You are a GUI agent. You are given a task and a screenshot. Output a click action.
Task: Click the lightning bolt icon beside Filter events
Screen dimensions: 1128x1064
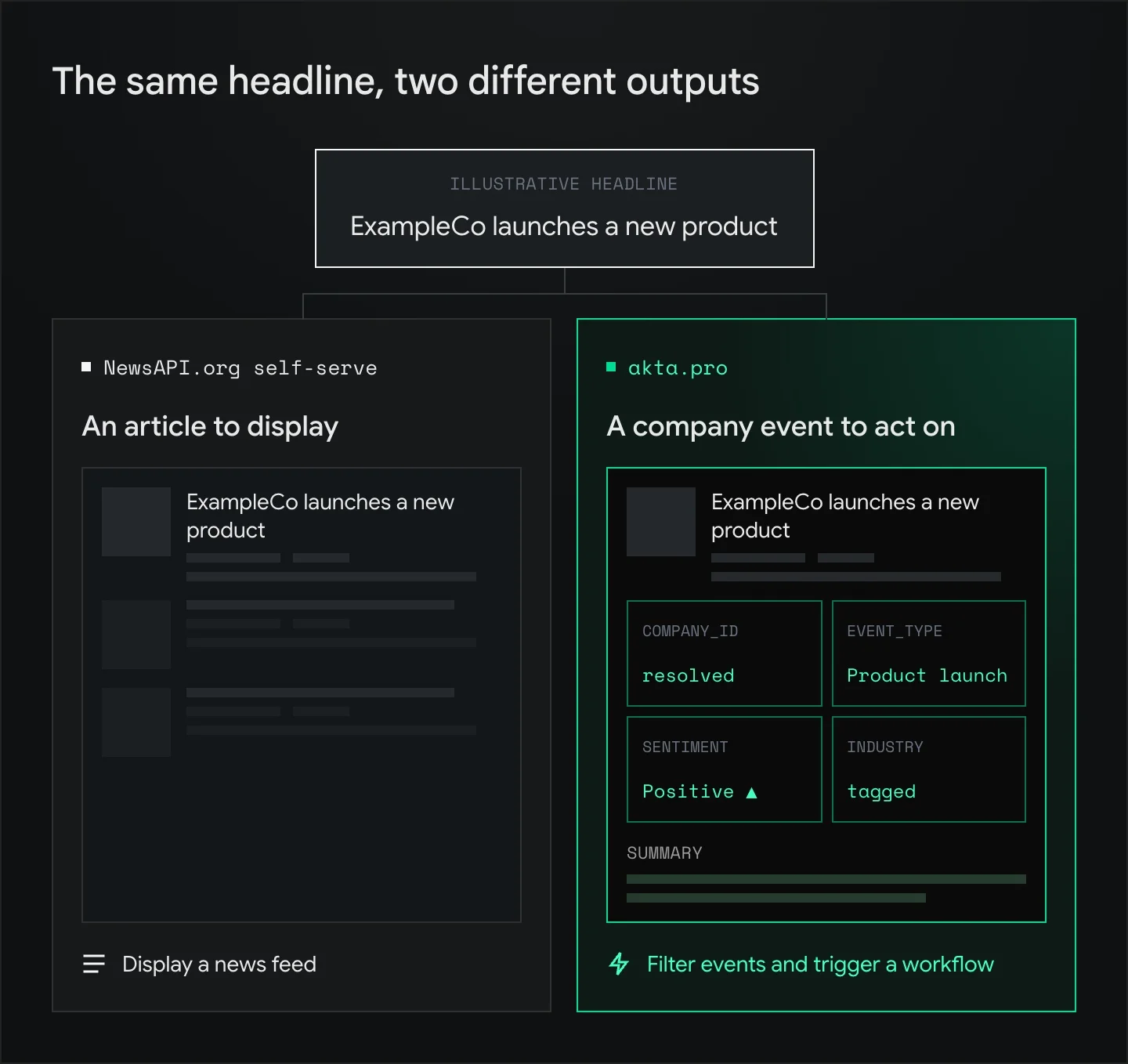tap(619, 964)
